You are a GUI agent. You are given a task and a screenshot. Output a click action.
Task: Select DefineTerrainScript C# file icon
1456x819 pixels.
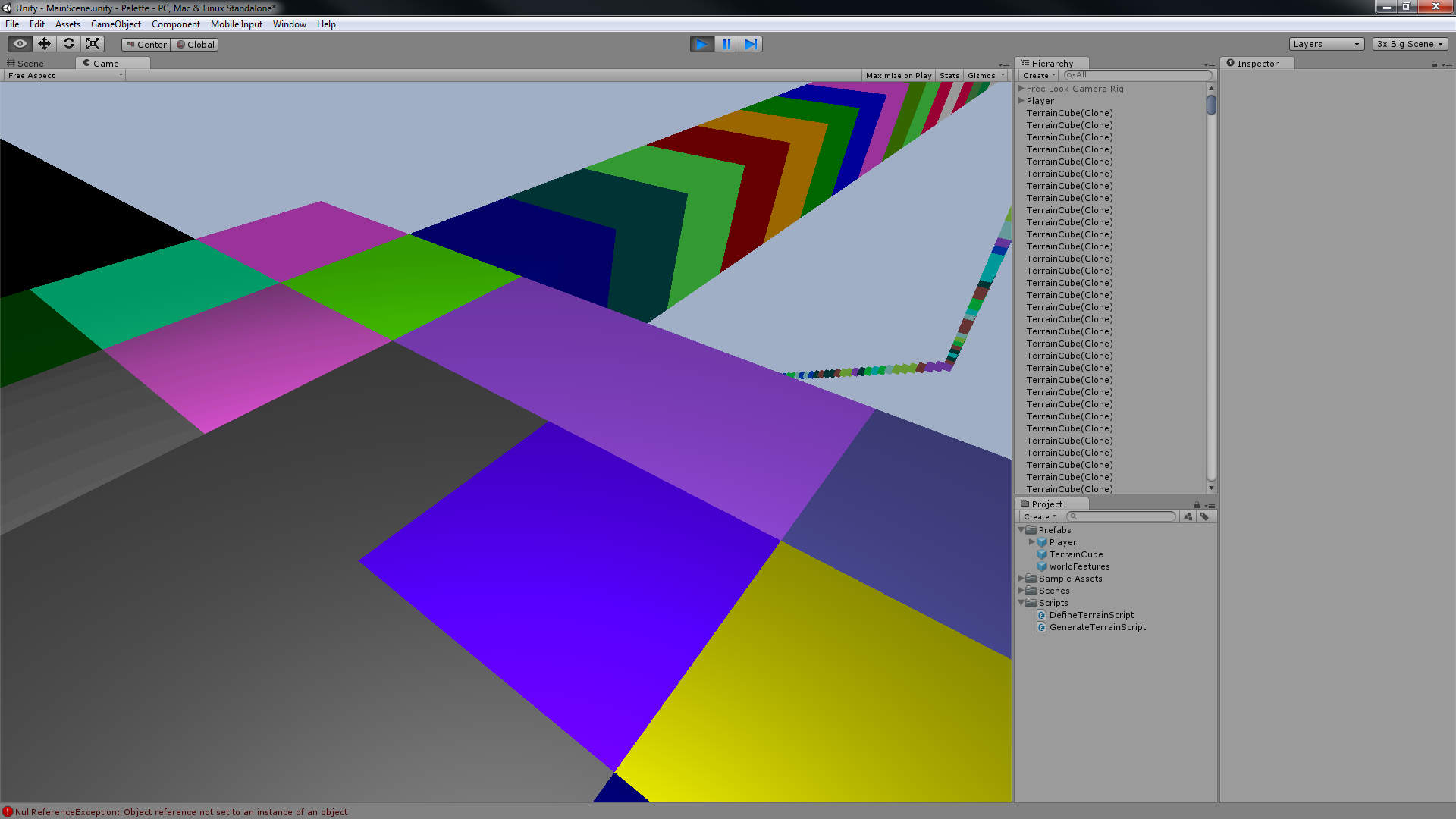tap(1042, 615)
